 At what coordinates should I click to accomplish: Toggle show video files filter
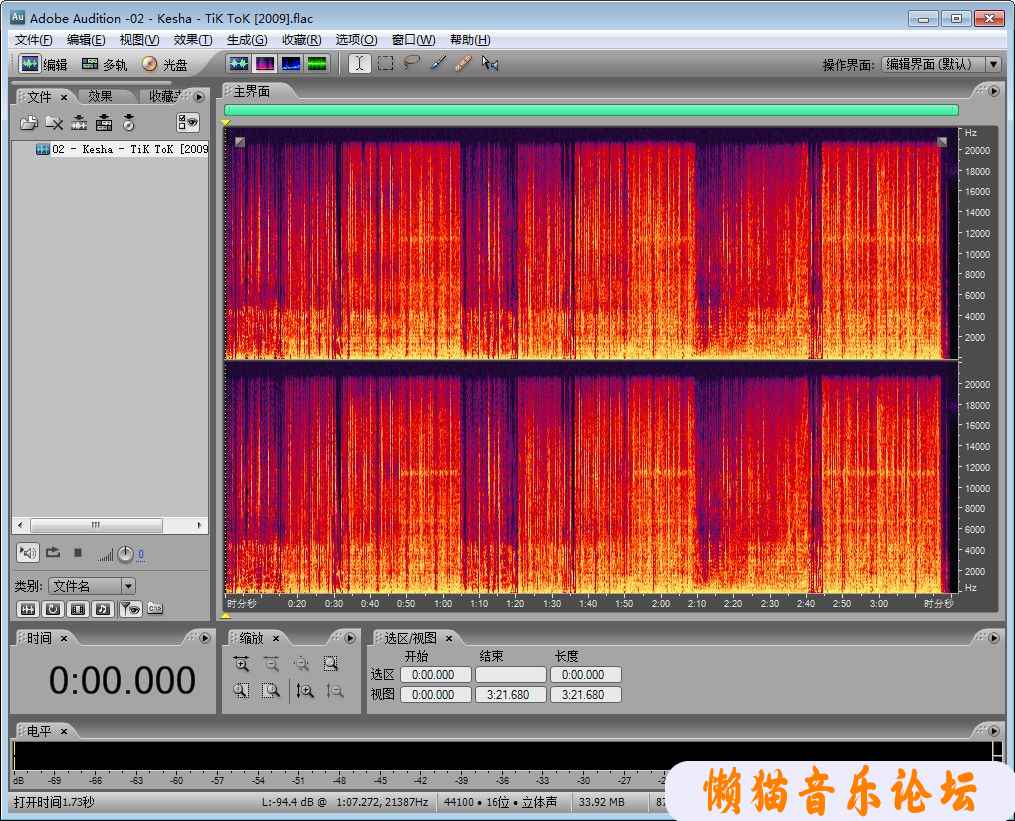click(x=78, y=609)
